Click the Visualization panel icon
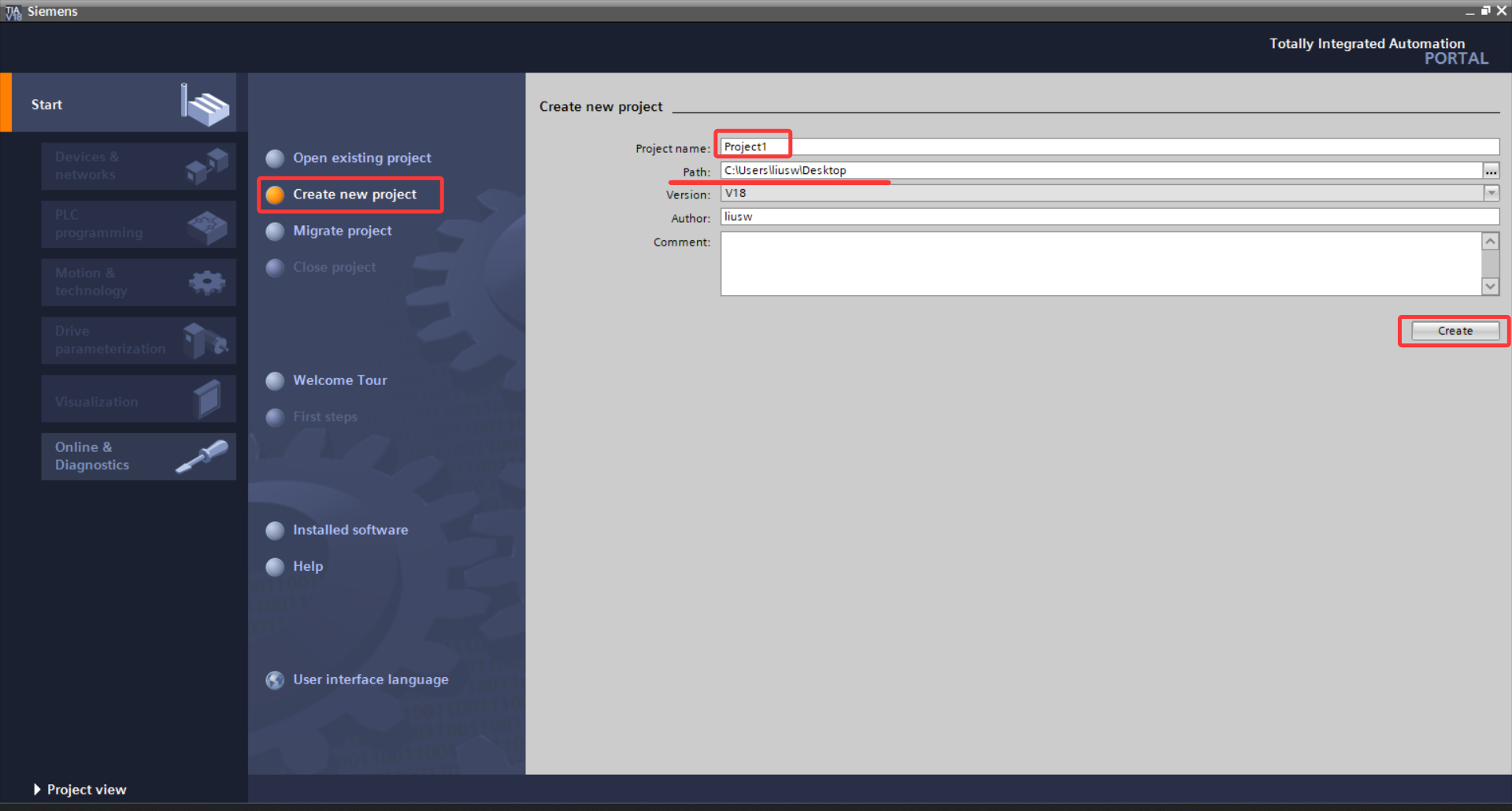The image size is (1512, 811). coord(207,399)
